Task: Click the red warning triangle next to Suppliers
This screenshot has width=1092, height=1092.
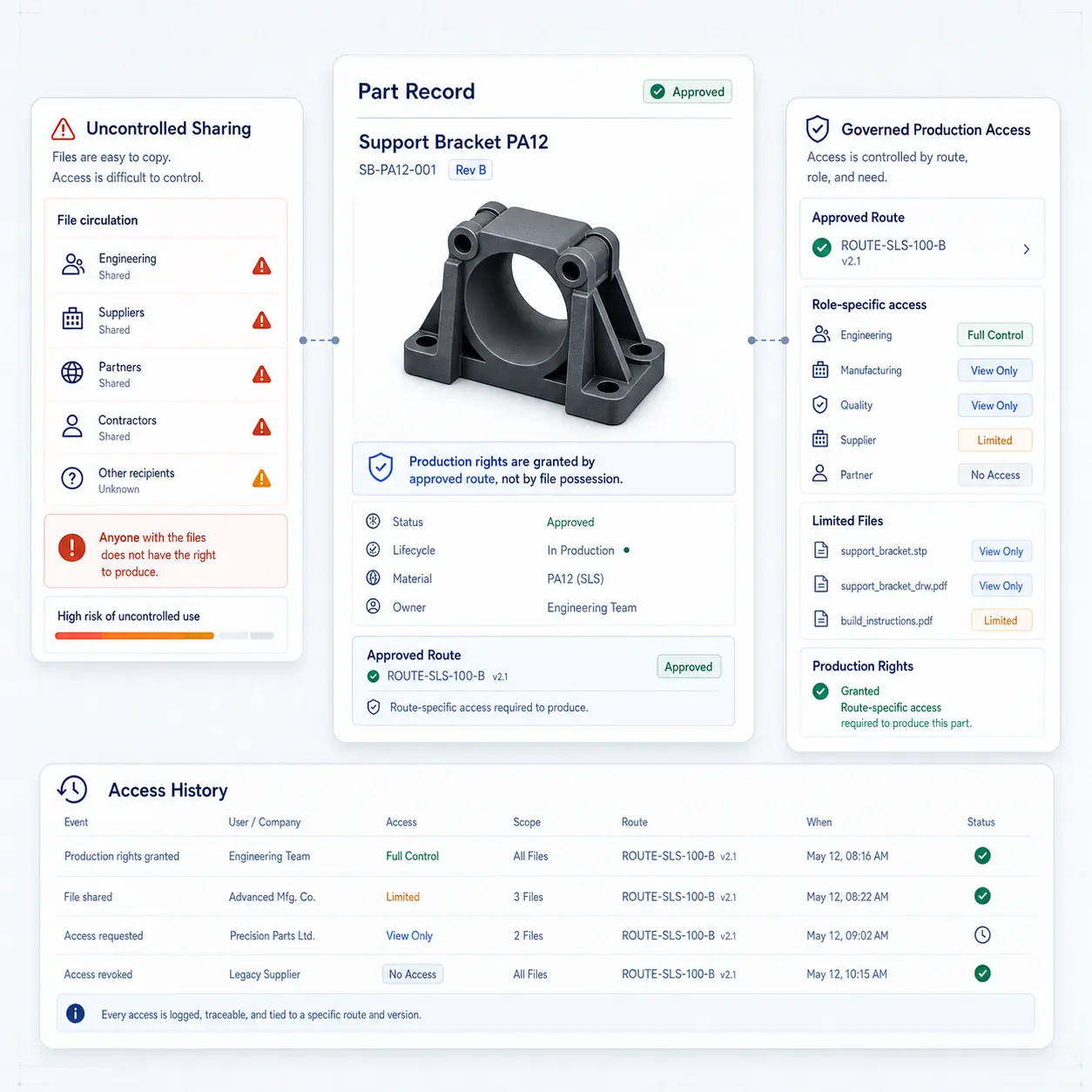Action: point(261,320)
